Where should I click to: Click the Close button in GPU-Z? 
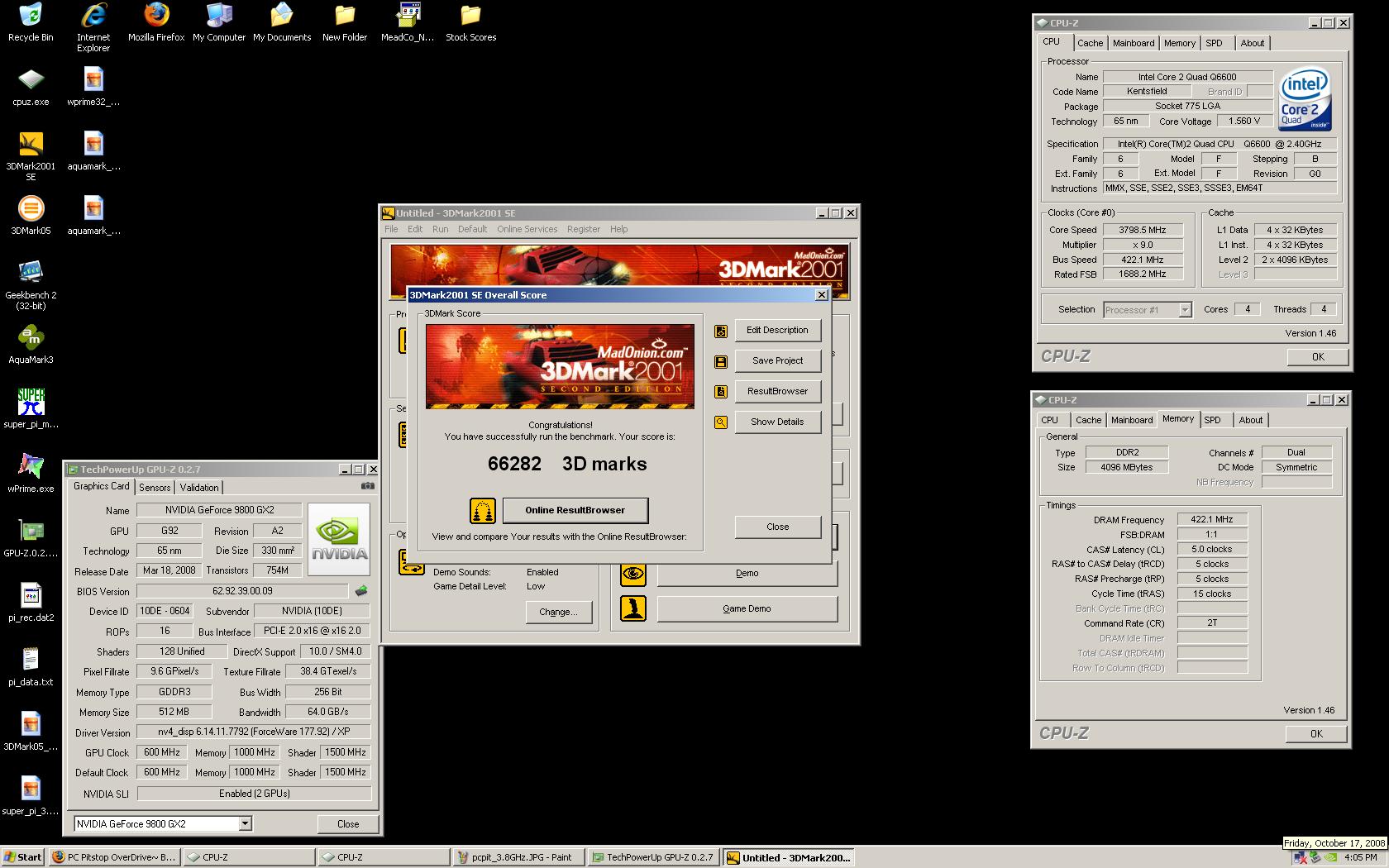[348, 824]
